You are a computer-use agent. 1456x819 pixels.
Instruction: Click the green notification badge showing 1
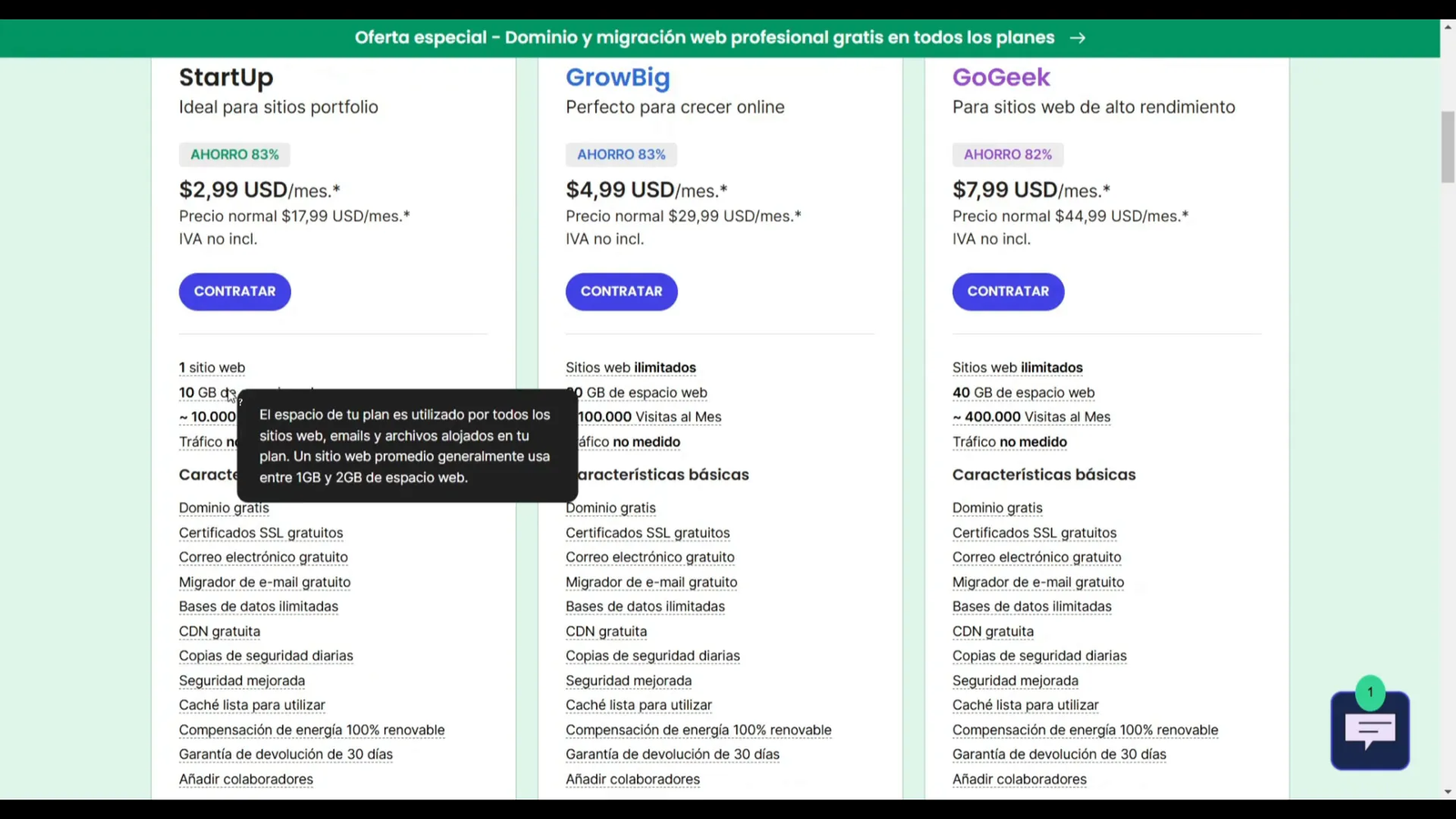pyautogui.click(x=1370, y=692)
